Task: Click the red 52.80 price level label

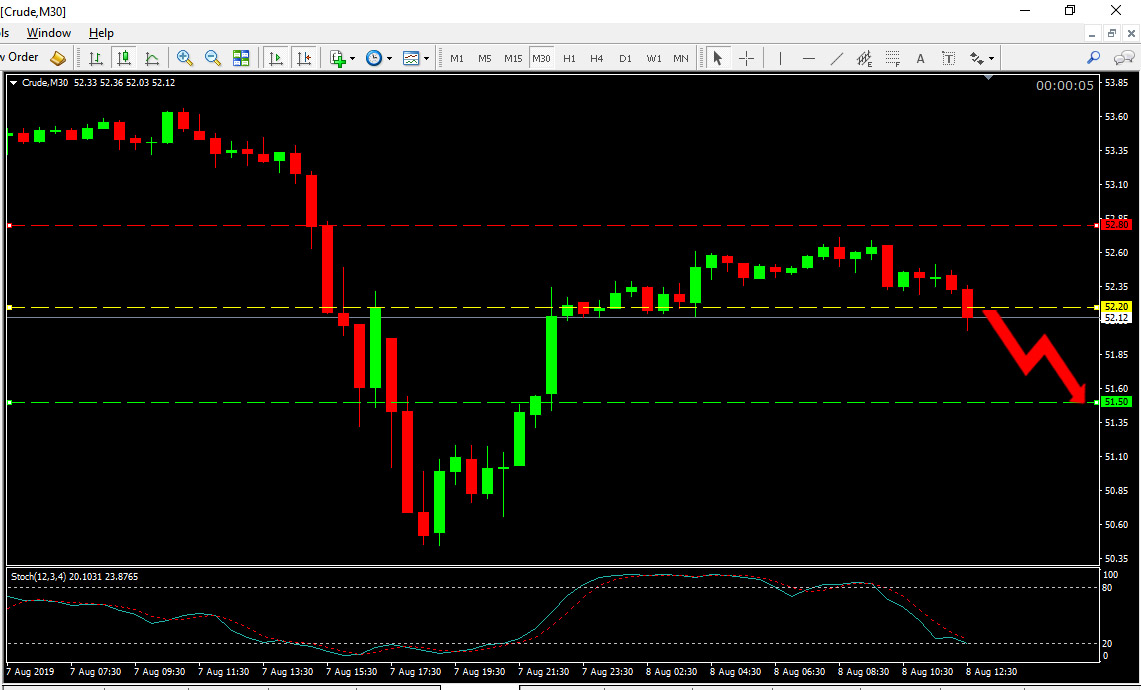Action: (1117, 226)
